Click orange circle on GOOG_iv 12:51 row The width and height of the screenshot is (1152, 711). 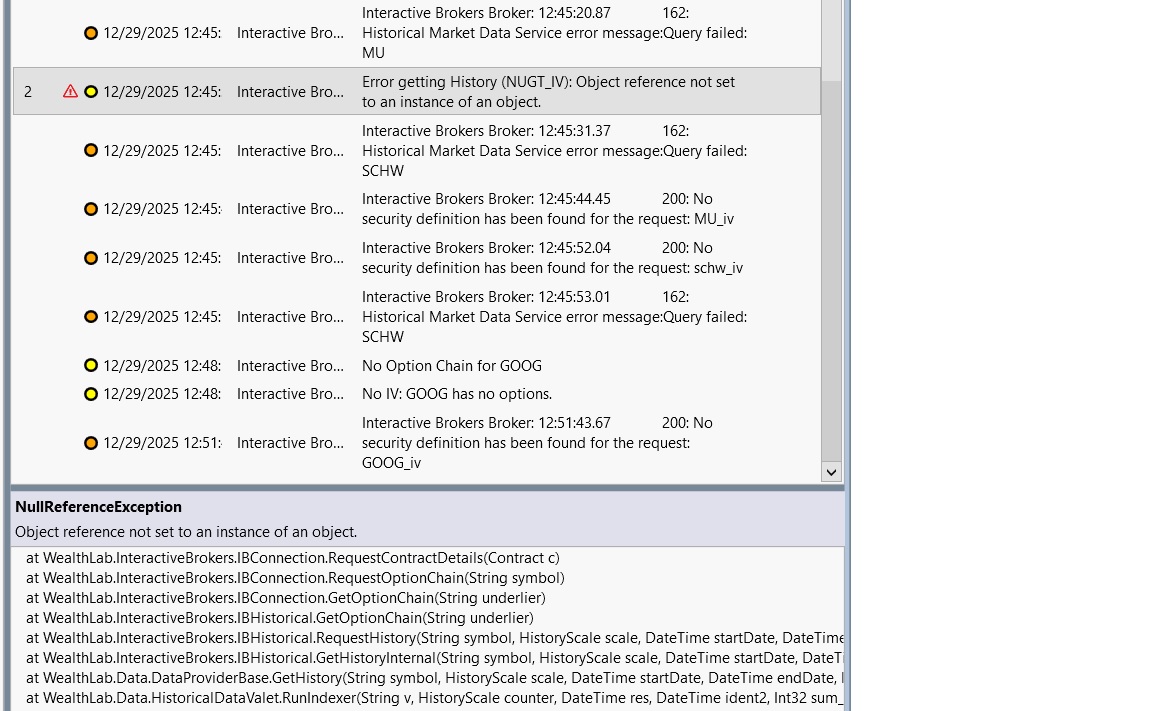click(x=91, y=443)
